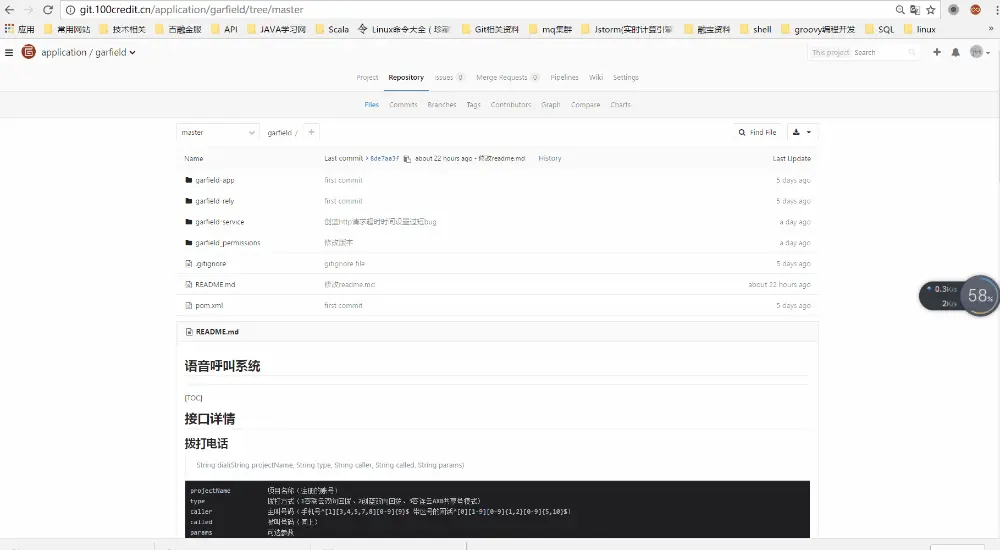Click site info icon in address bar
Image resolution: width=1000 pixels, height=550 pixels.
click(x=71, y=10)
